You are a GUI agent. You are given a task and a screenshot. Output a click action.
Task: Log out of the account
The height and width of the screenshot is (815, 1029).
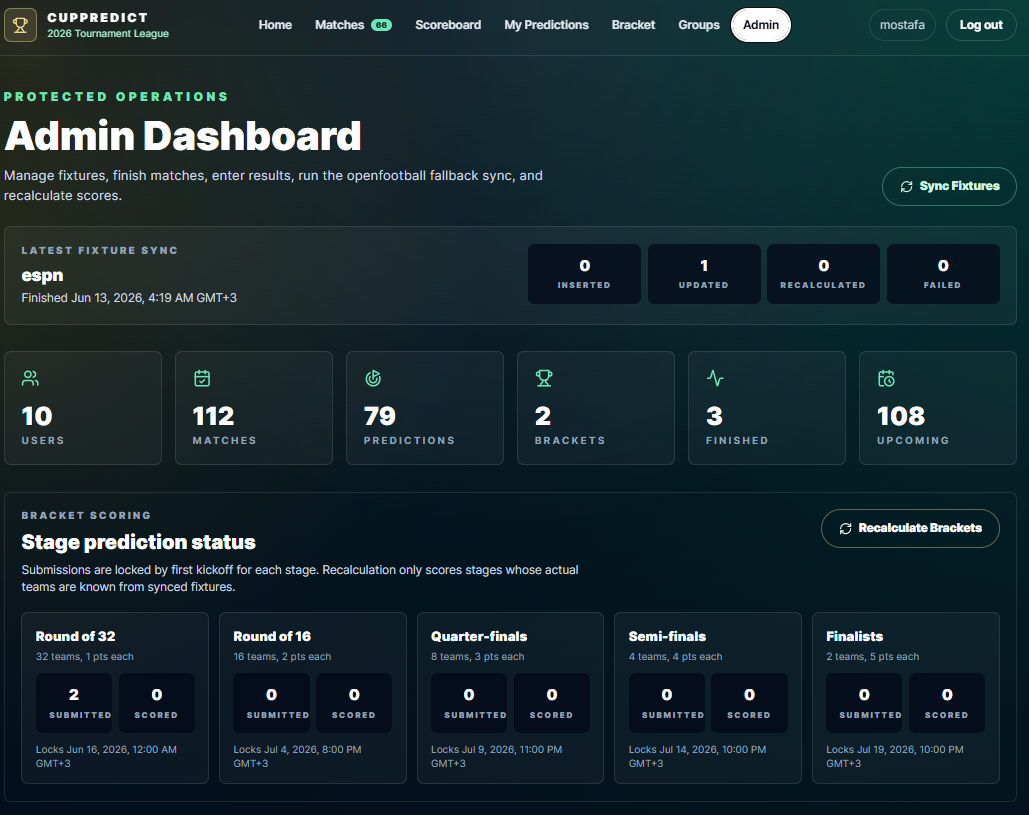pos(981,25)
